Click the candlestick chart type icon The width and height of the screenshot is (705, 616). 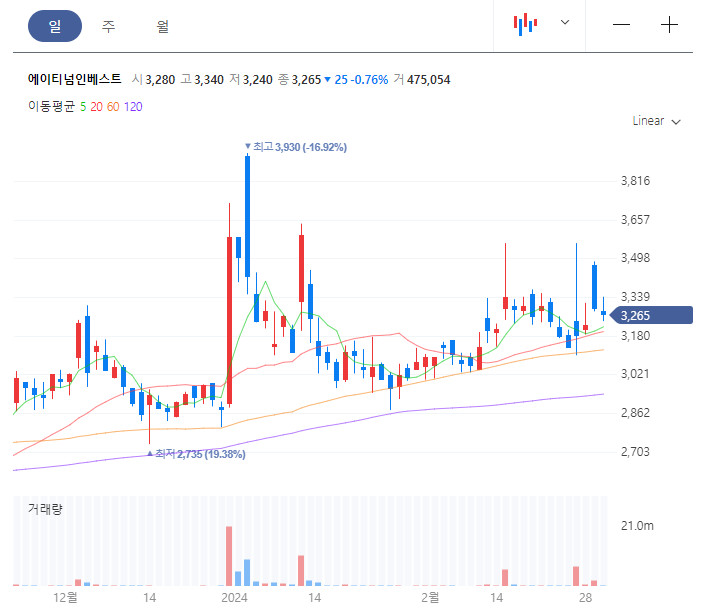click(x=525, y=24)
